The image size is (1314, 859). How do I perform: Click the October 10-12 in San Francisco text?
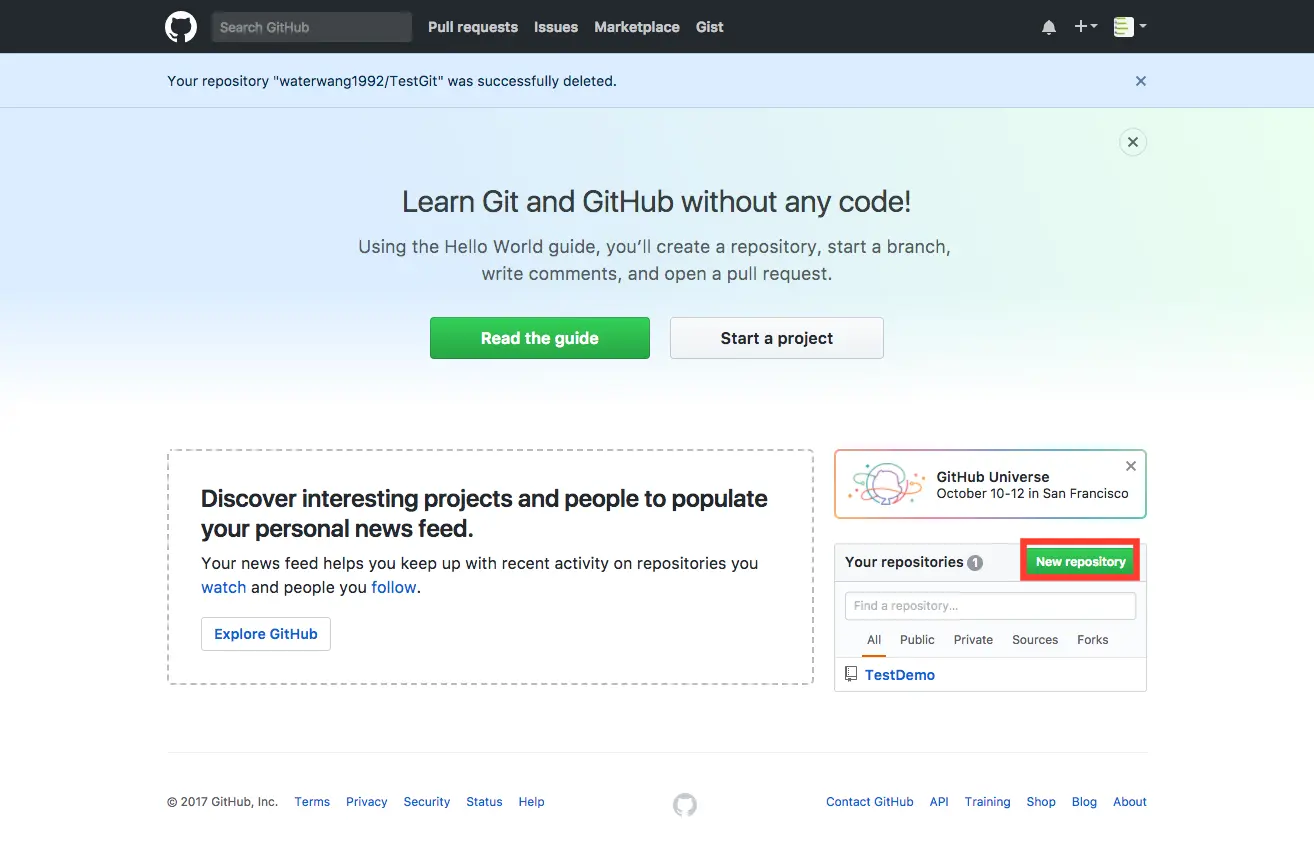point(1033,494)
